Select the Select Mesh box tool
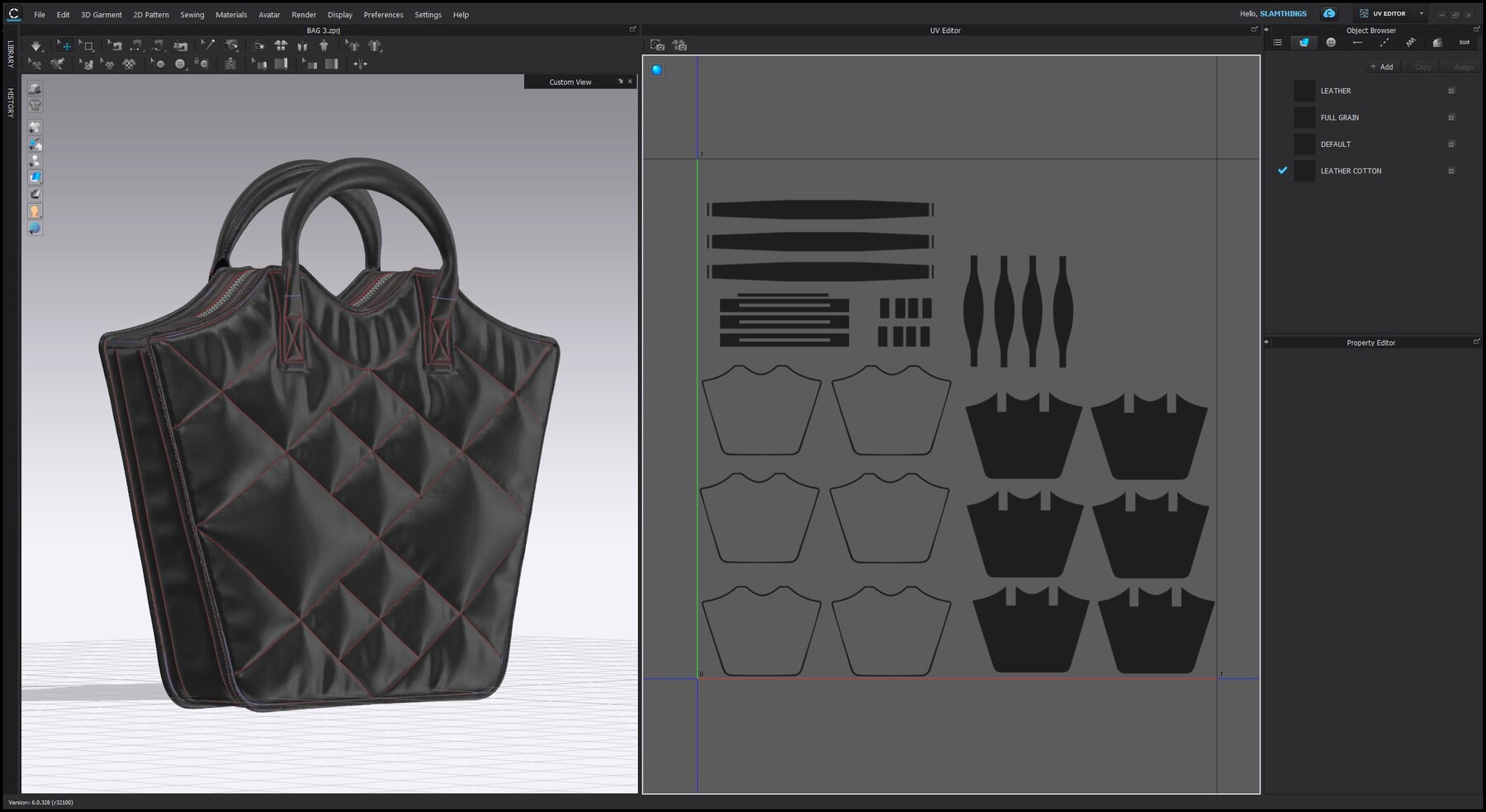The image size is (1486, 812). click(x=87, y=46)
